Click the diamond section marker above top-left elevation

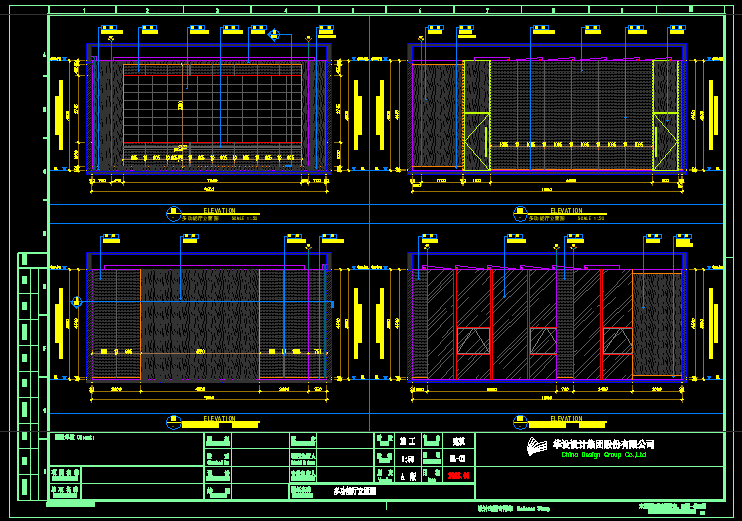click(x=274, y=35)
